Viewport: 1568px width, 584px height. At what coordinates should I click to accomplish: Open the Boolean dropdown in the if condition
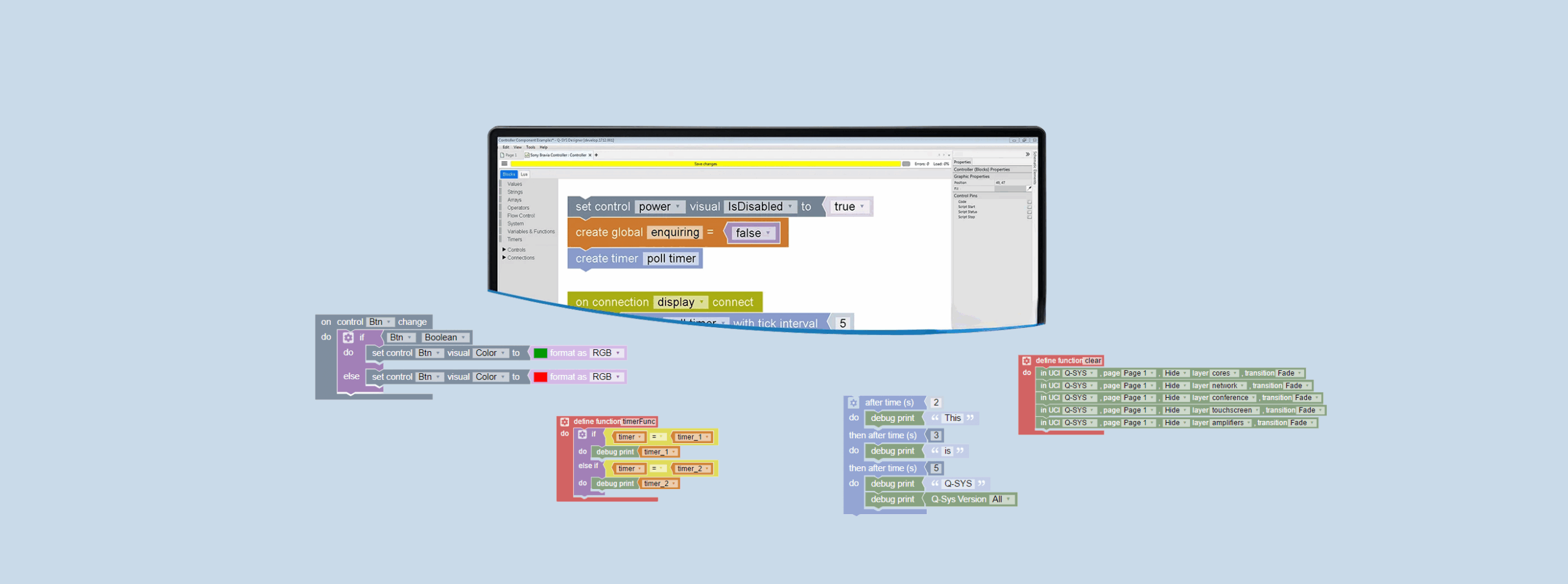[445, 338]
